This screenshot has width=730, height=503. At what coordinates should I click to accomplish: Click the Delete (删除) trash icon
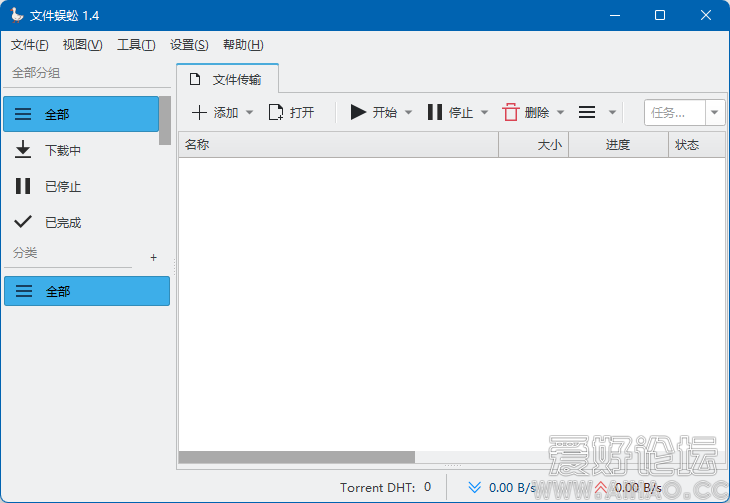[511, 113]
